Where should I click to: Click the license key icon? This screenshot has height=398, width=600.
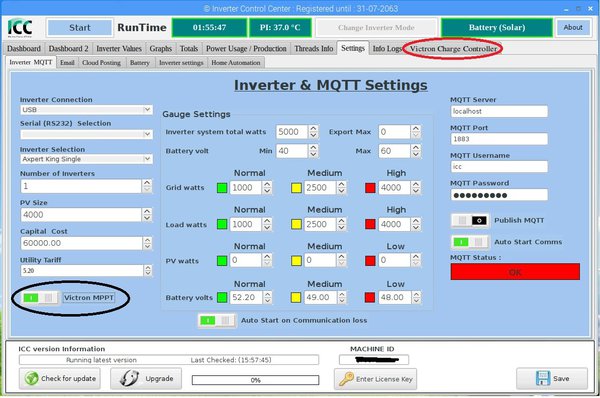(346, 379)
